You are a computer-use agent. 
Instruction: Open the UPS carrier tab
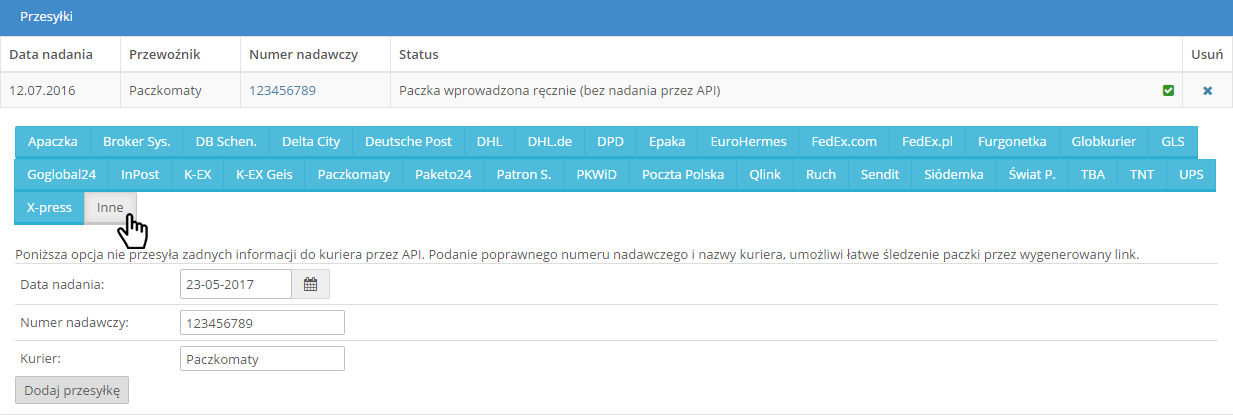pos(1191,175)
